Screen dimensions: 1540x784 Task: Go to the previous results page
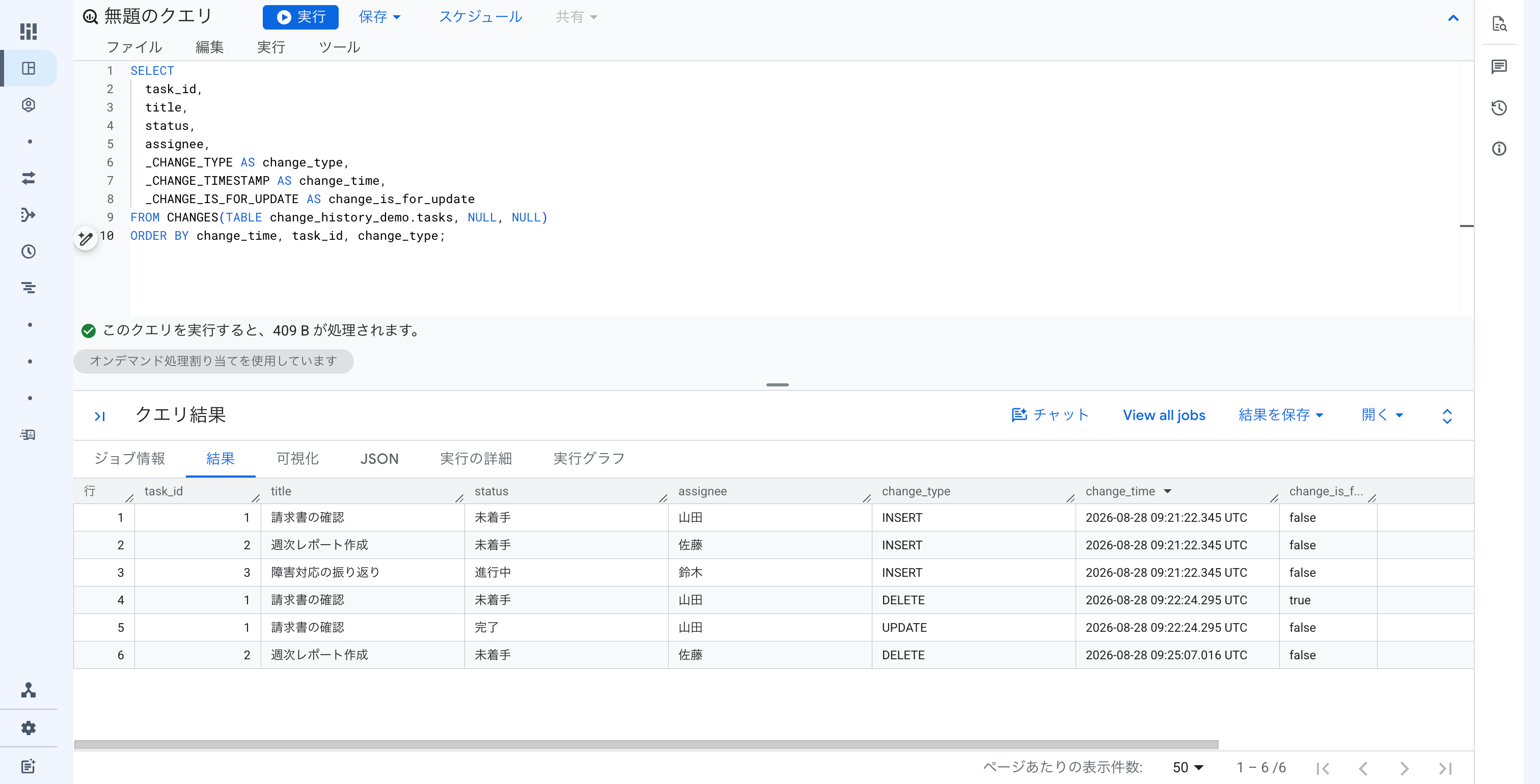[x=1363, y=768]
